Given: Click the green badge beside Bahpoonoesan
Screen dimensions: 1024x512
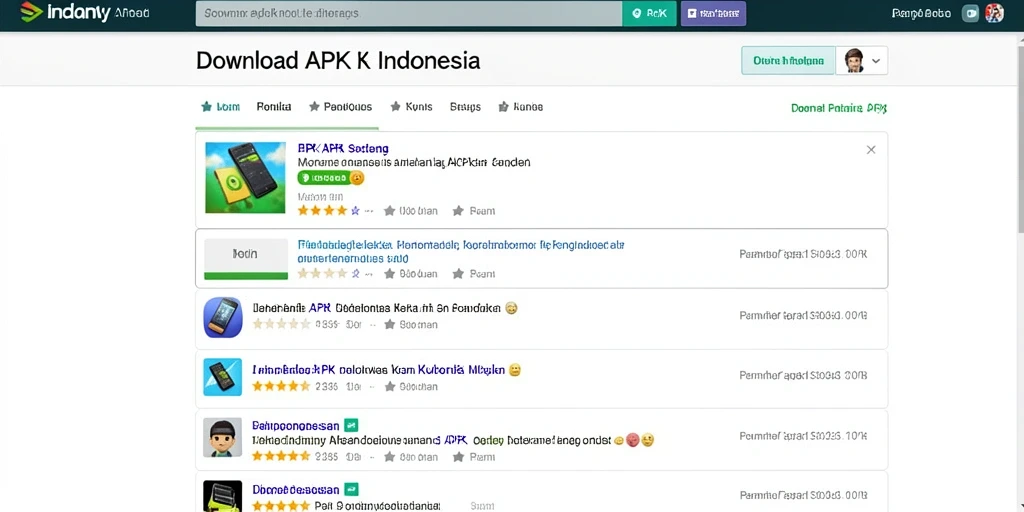Looking at the screenshot, I should pyautogui.click(x=351, y=425).
